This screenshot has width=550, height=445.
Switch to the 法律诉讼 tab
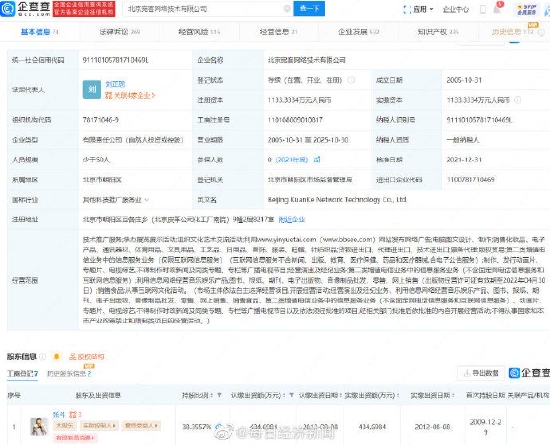pos(120,32)
